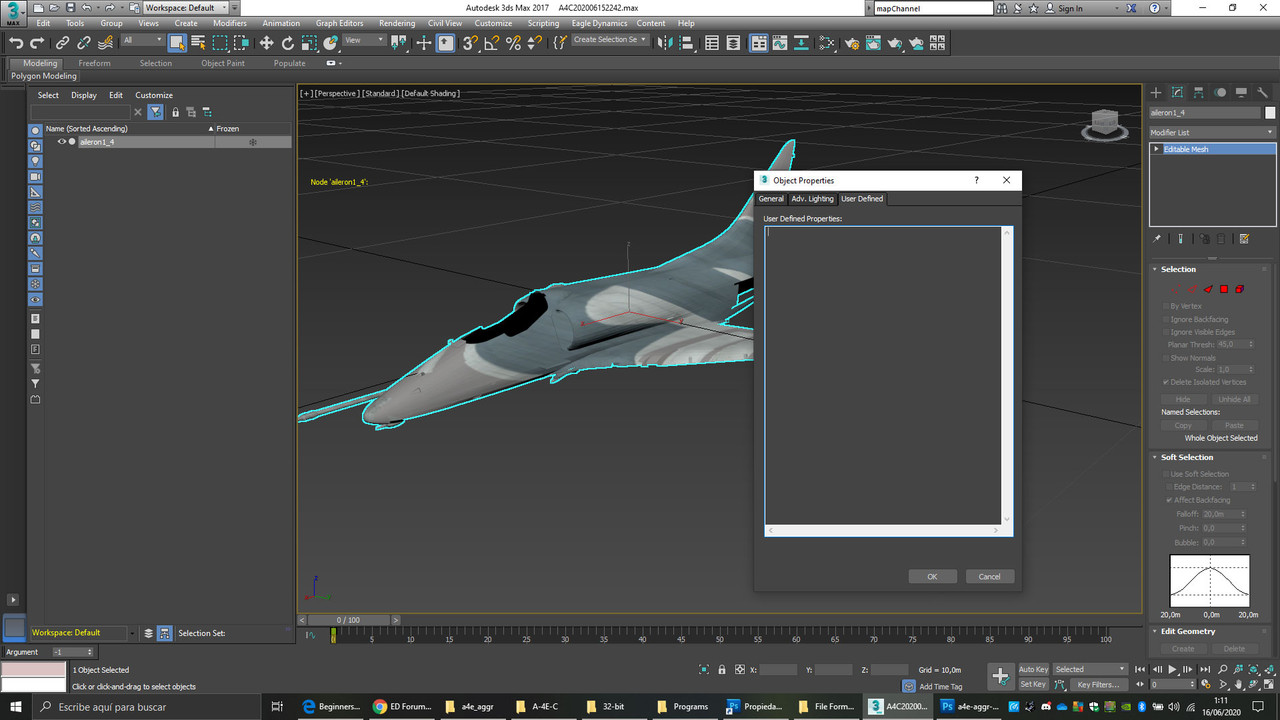1280x720 pixels.
Task: Open the Modifier List dropdown
Action: click(x=1212, y=132)
